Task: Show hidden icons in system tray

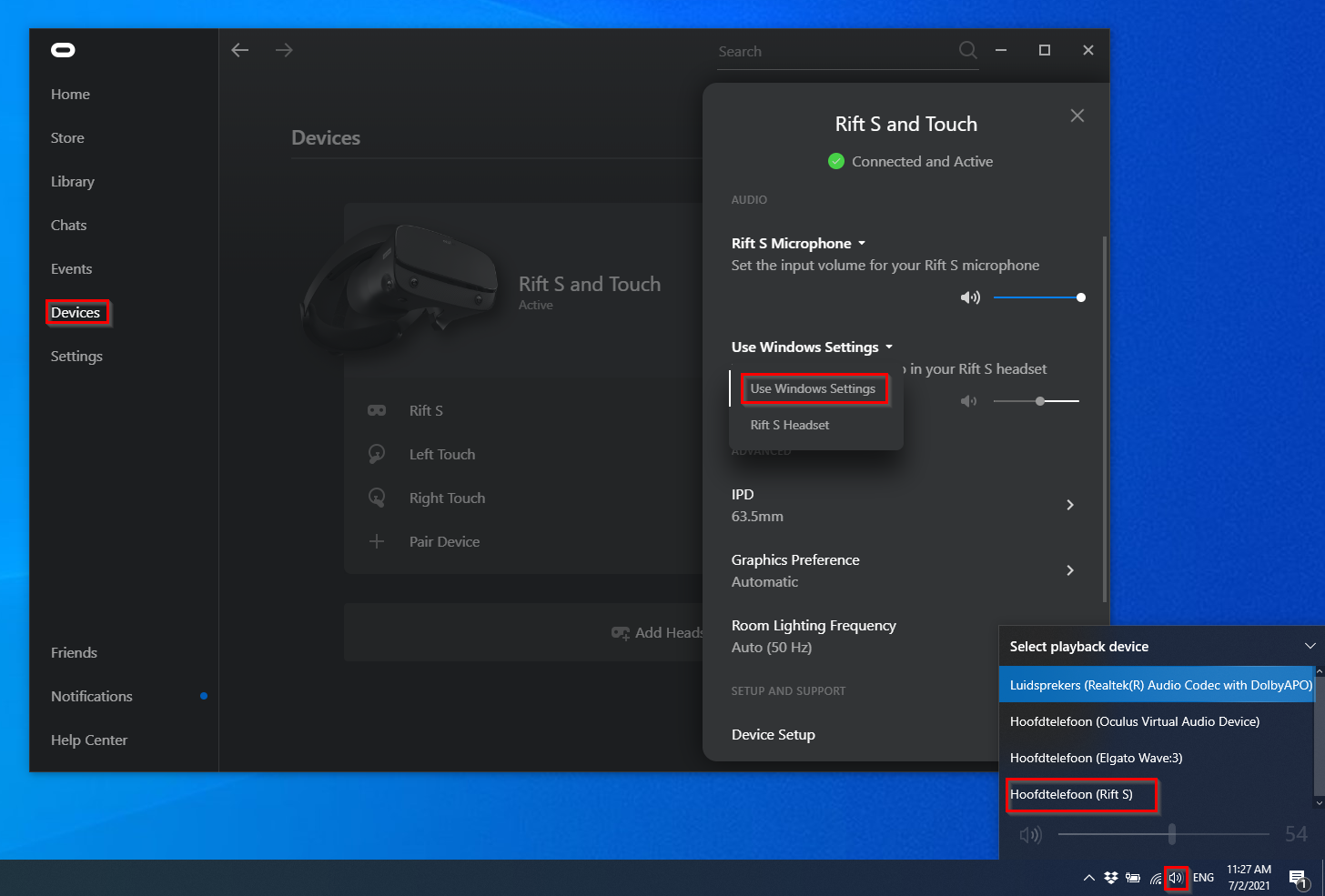Action: 1088,878
